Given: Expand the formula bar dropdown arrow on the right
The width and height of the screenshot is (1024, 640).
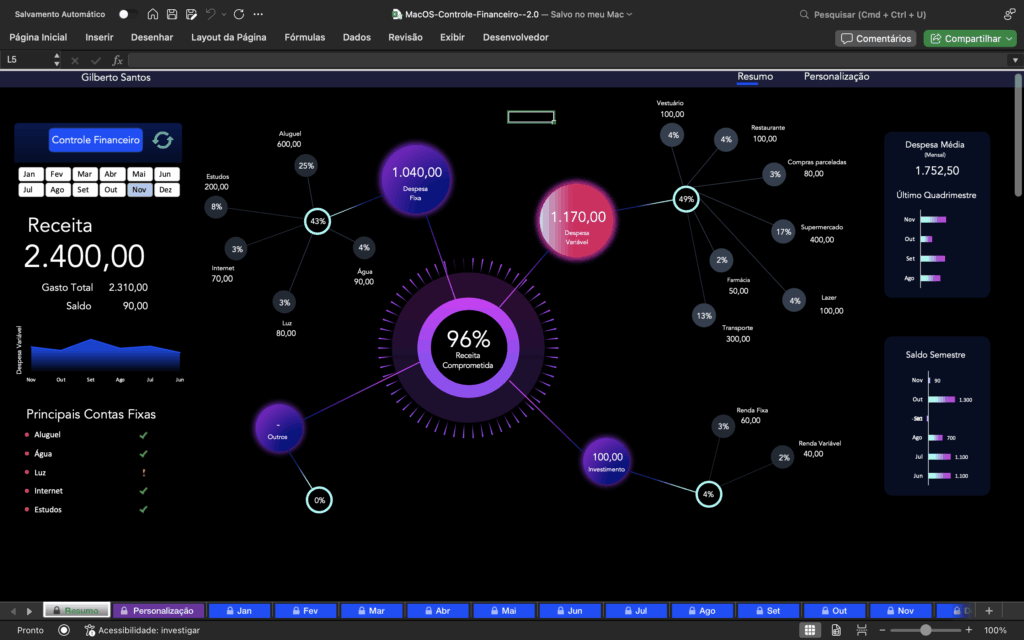Looking at the screenshot, I should (1013, 60).
